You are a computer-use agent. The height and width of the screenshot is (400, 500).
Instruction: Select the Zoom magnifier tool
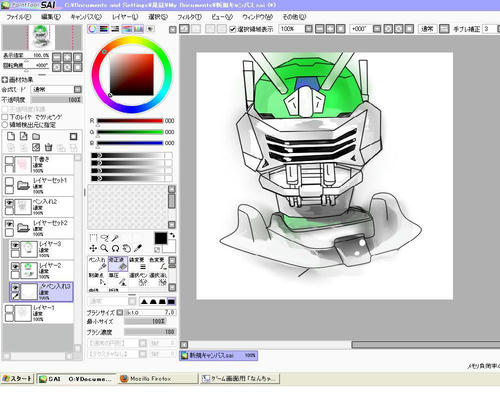[x=104, y=248]
